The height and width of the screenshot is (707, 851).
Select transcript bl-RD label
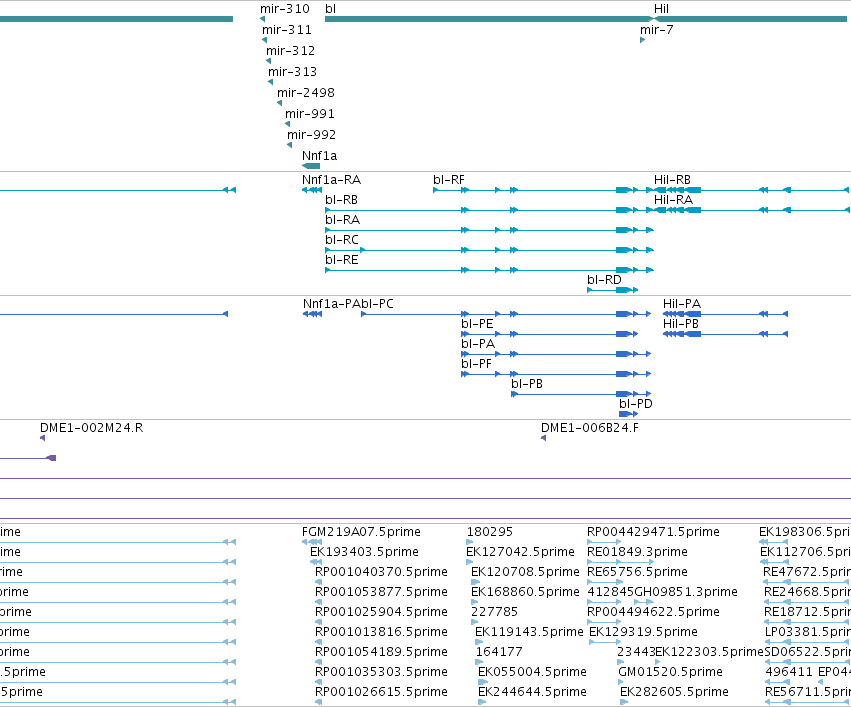604,280
